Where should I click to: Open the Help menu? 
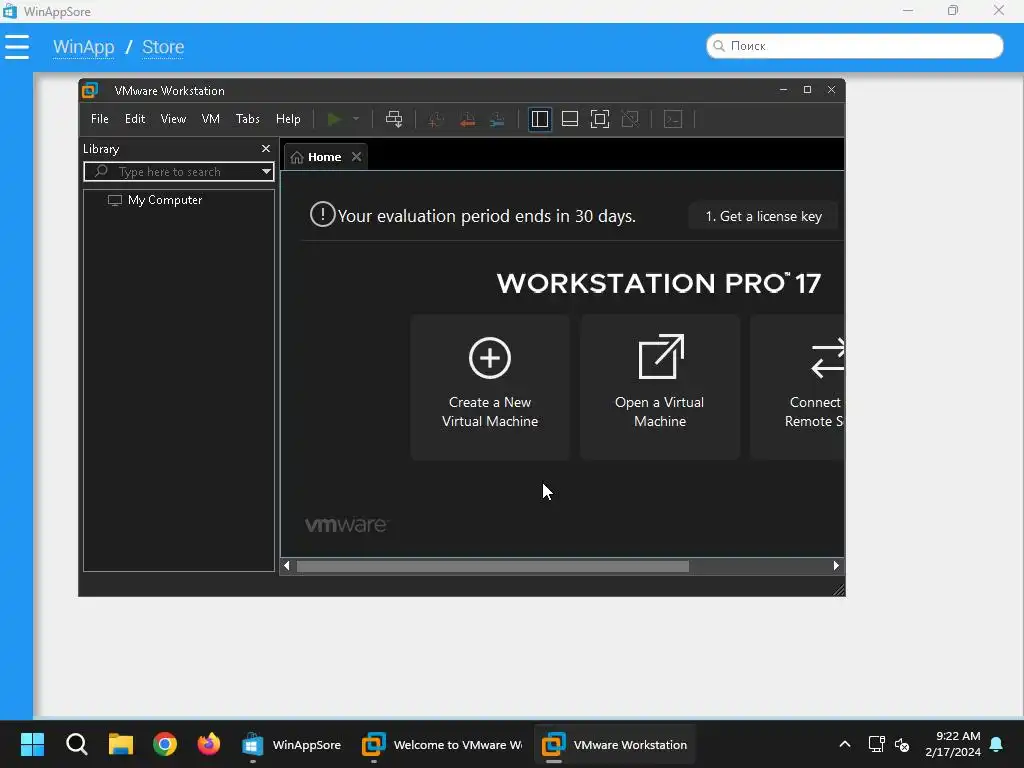(288, 119)
